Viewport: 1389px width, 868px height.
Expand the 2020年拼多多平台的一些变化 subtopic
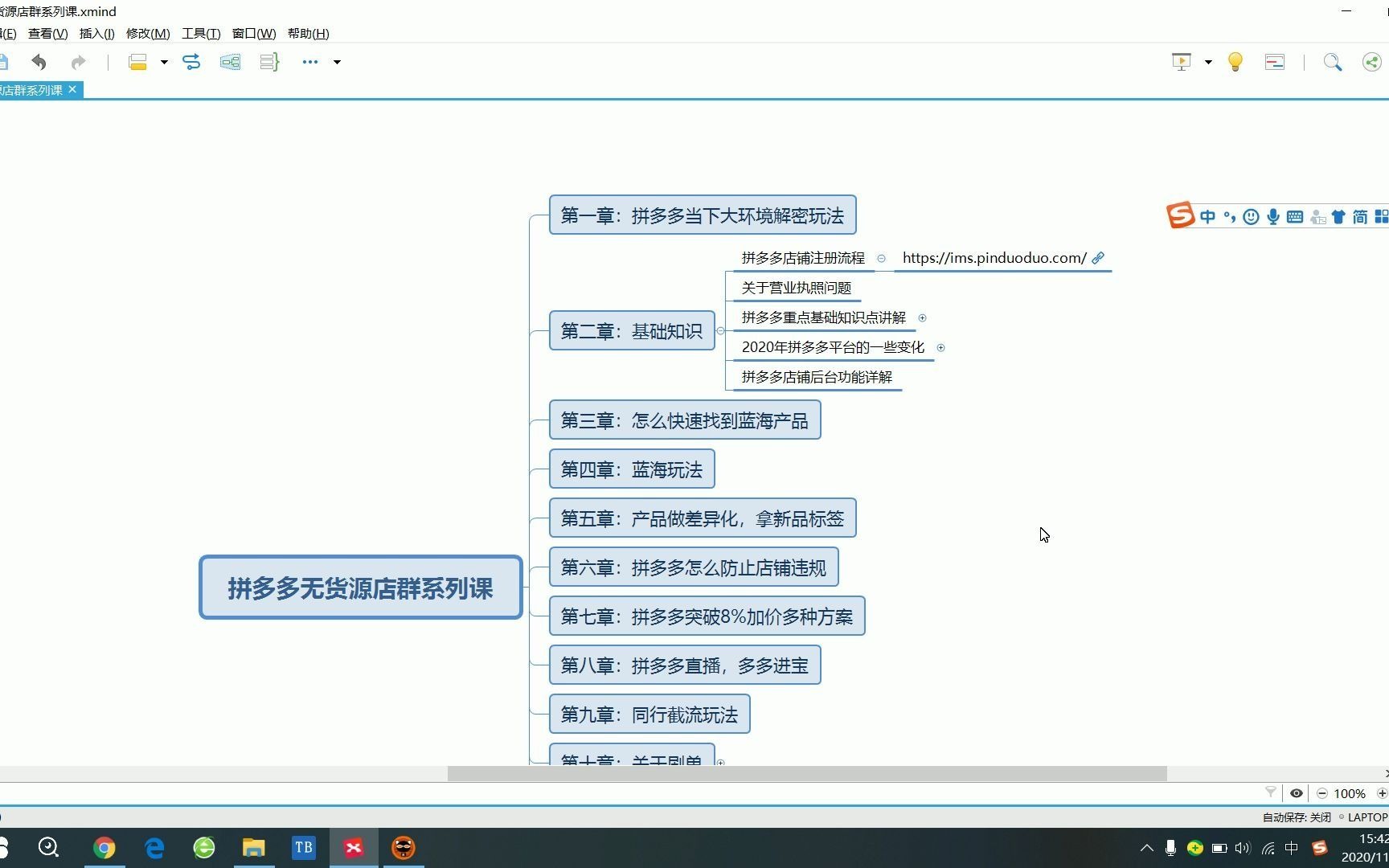(940, 348)
